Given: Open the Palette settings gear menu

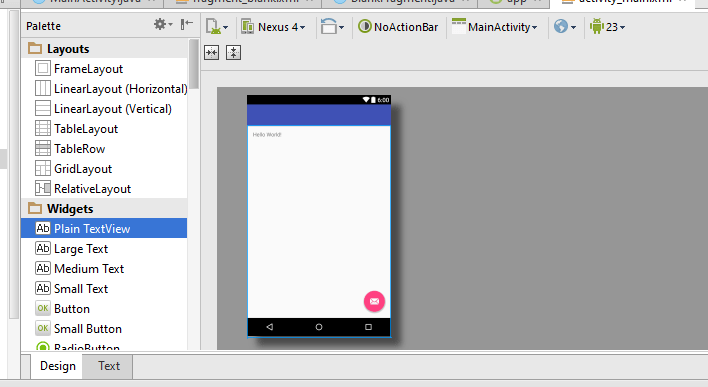Looking at the screenshot, I should coord(163,24).
